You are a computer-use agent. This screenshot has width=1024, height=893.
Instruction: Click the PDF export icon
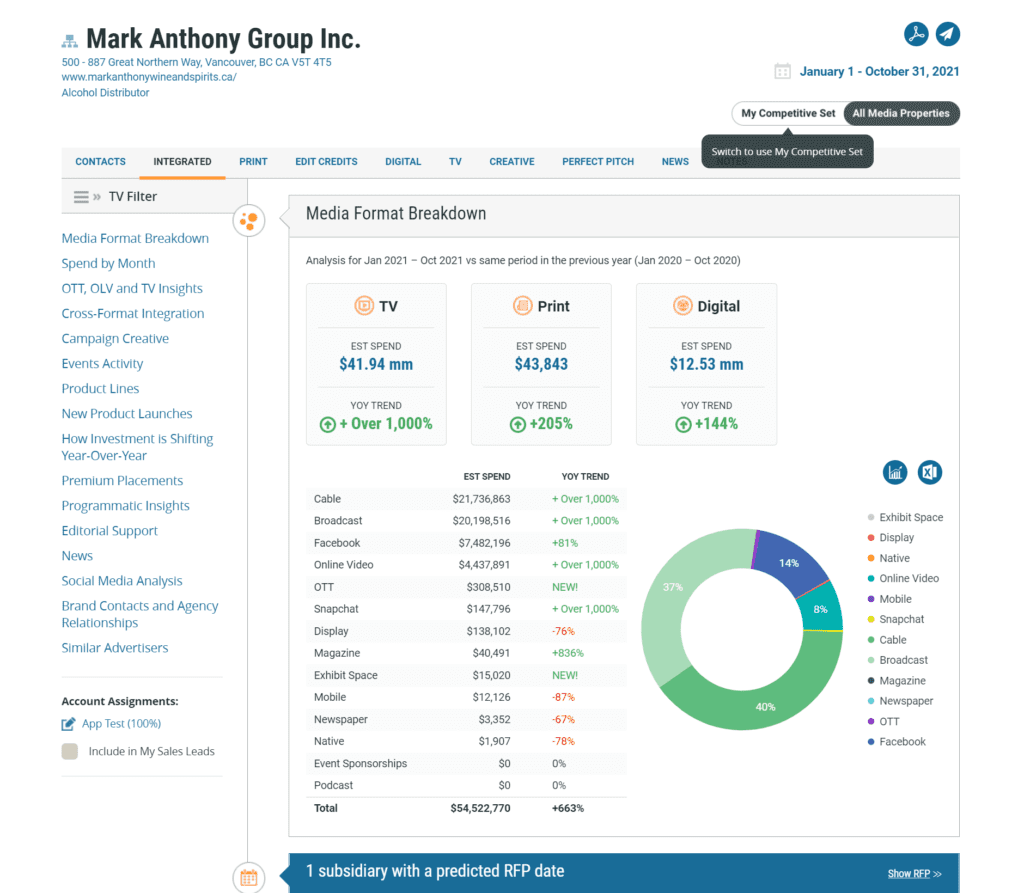pos(916,34)
